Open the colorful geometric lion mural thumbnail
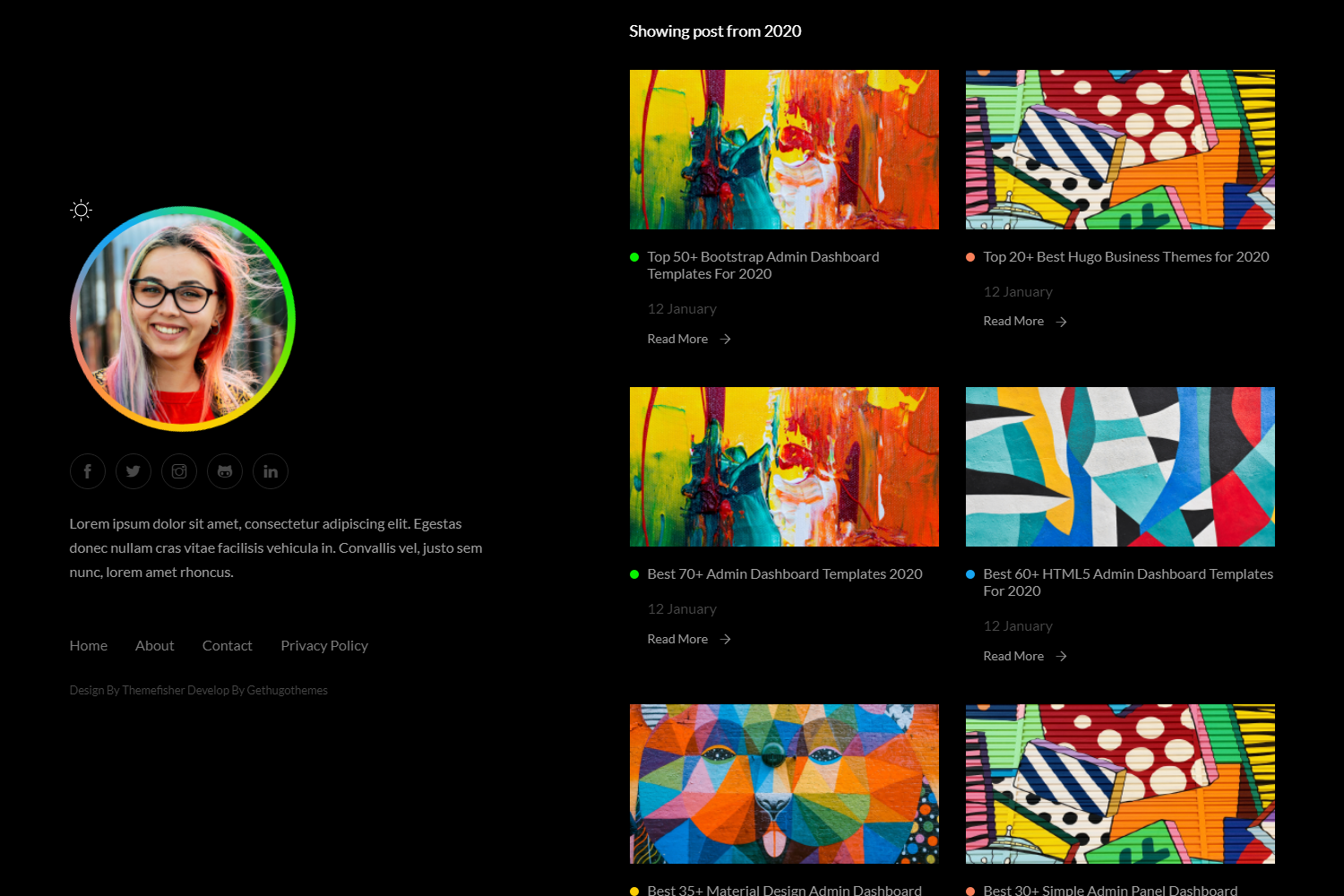The image size is (1344, 896). coord(784,784)
